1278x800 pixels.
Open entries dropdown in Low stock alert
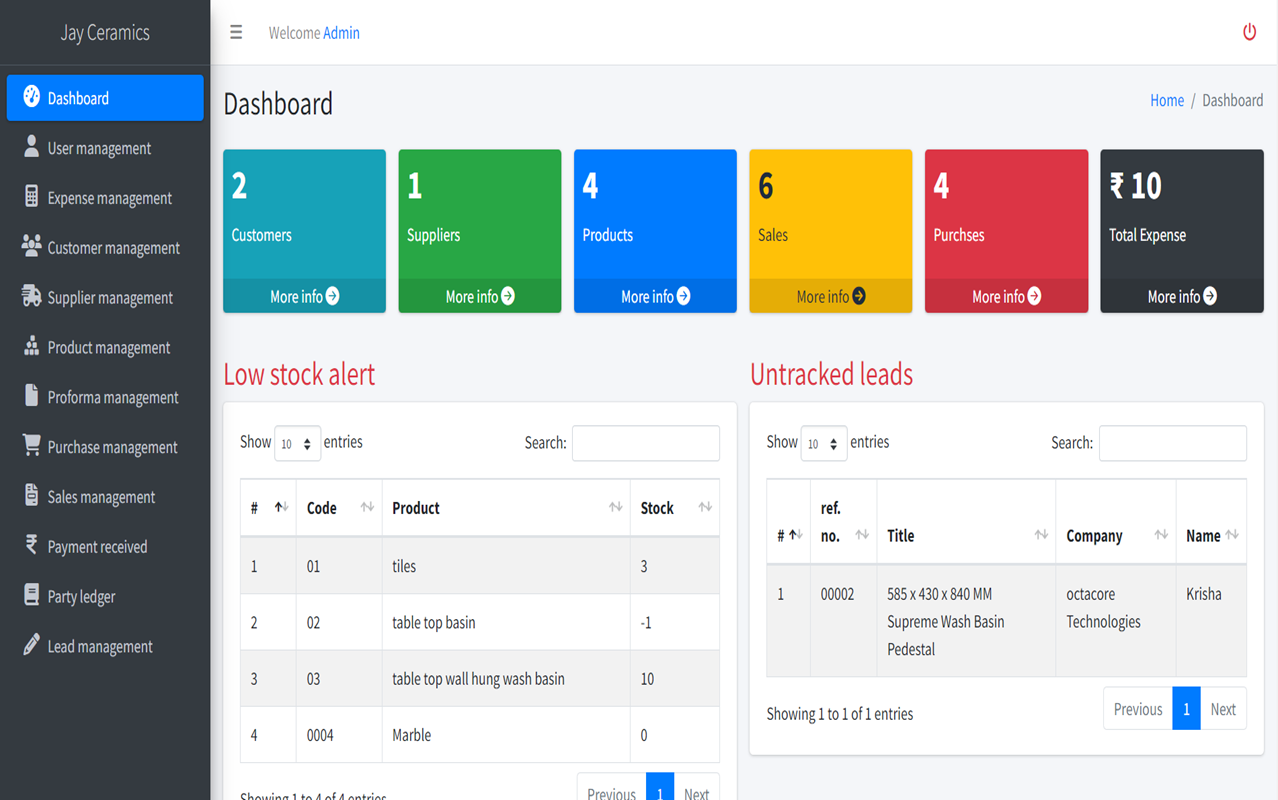click(297, 444)
